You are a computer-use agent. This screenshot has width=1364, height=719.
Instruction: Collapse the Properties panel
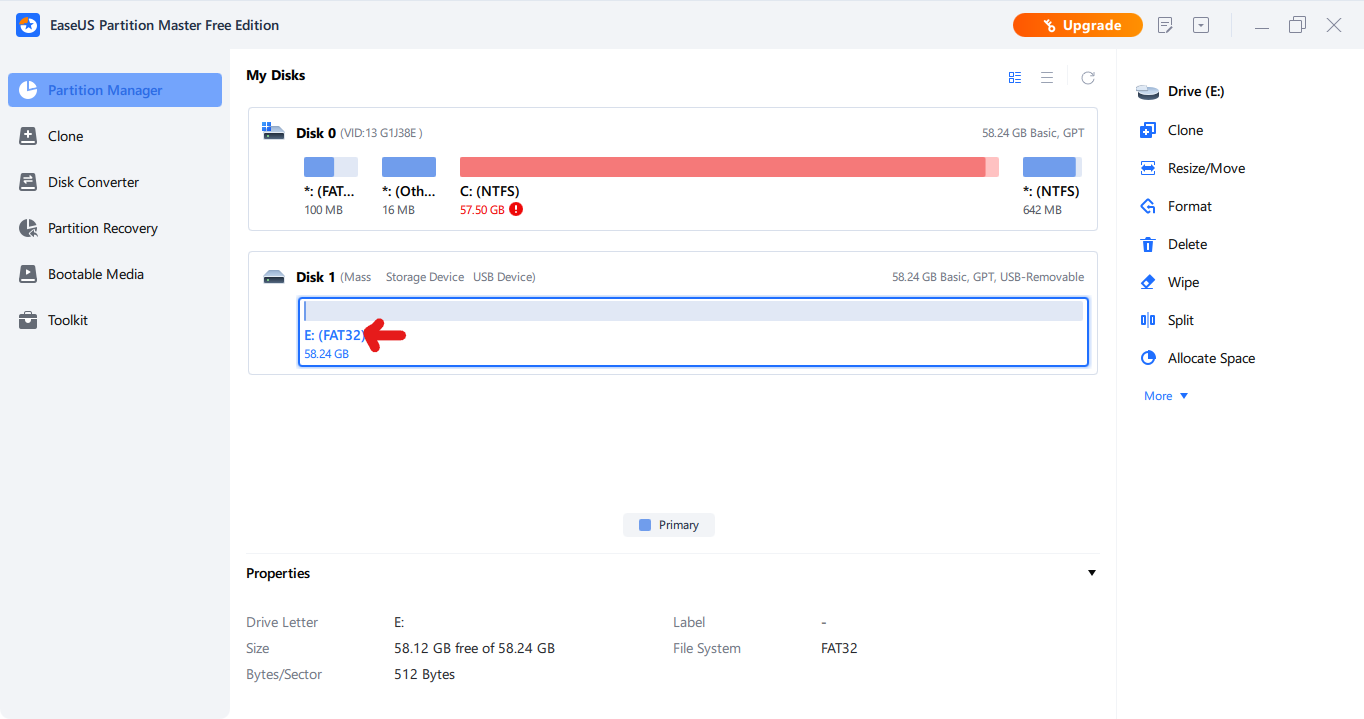tap(1092, 573)
